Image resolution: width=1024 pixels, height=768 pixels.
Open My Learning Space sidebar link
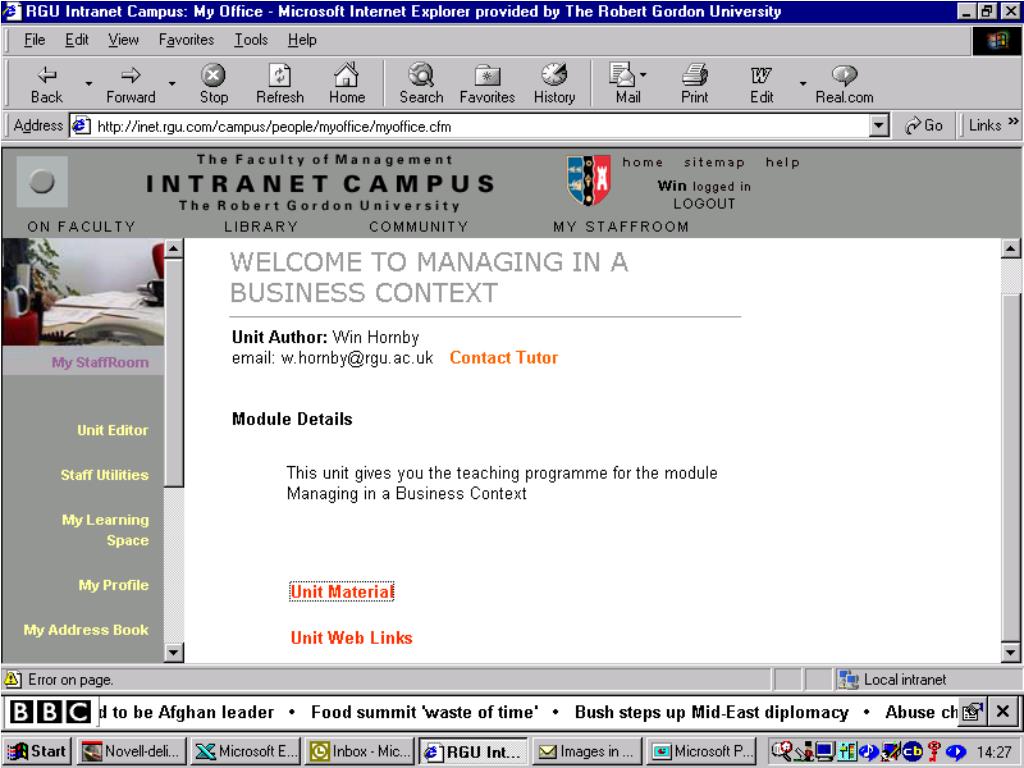point(105,530)
